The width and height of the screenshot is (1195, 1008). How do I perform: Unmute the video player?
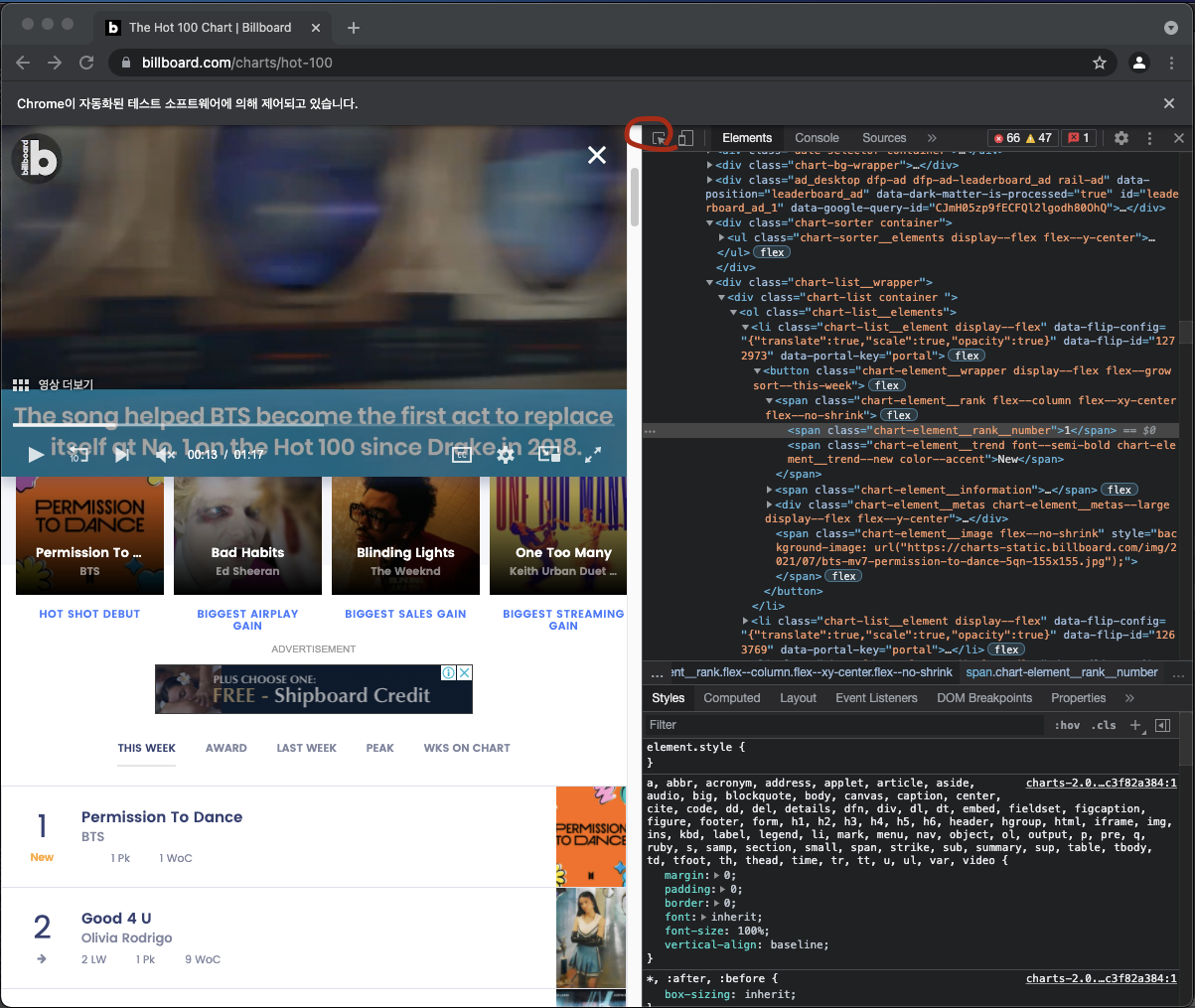coord(165,455)
